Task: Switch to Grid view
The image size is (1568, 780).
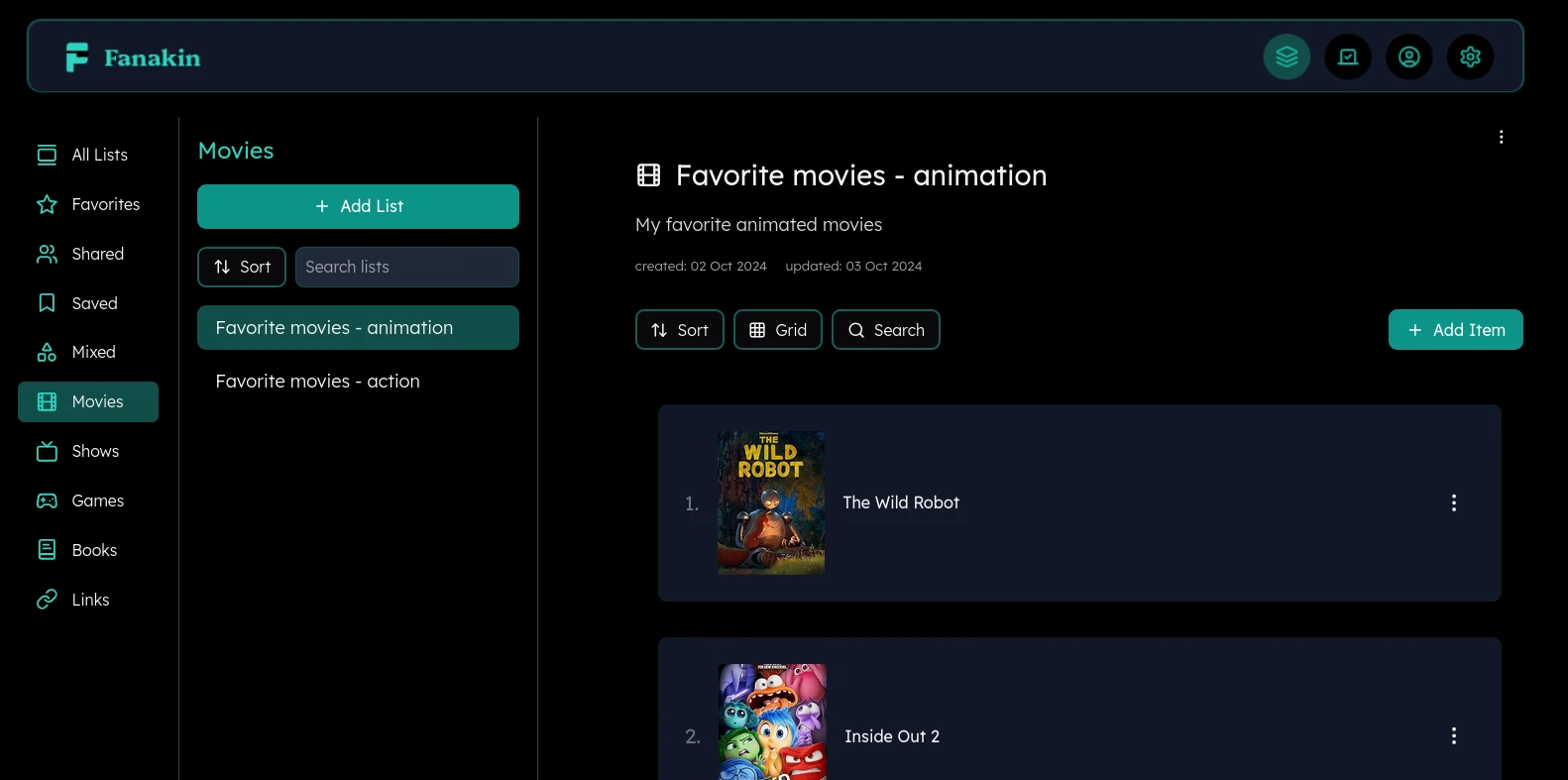Action: (x=778, y=330)
